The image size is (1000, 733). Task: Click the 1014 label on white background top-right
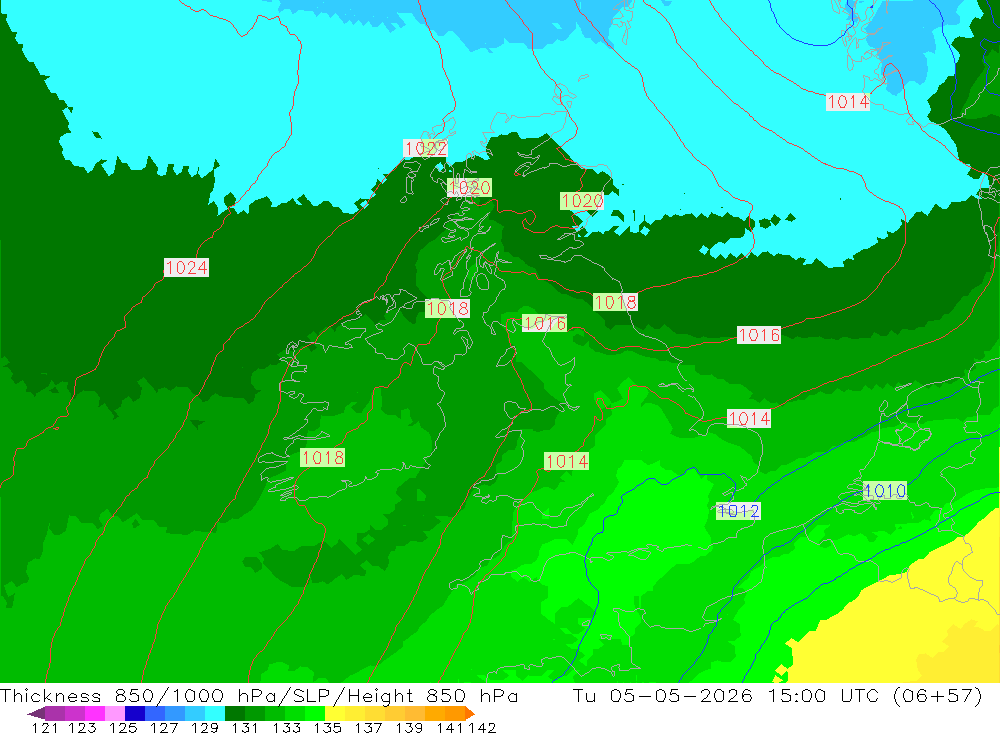point(848,101)
